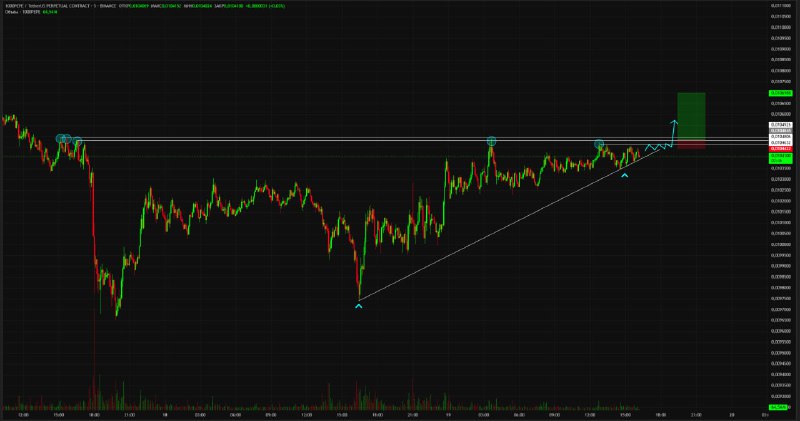The width and height of the screenshot is (800, 421).
Task: Select the cyan caret marker below the latest pullback
Action: [624, 176]
